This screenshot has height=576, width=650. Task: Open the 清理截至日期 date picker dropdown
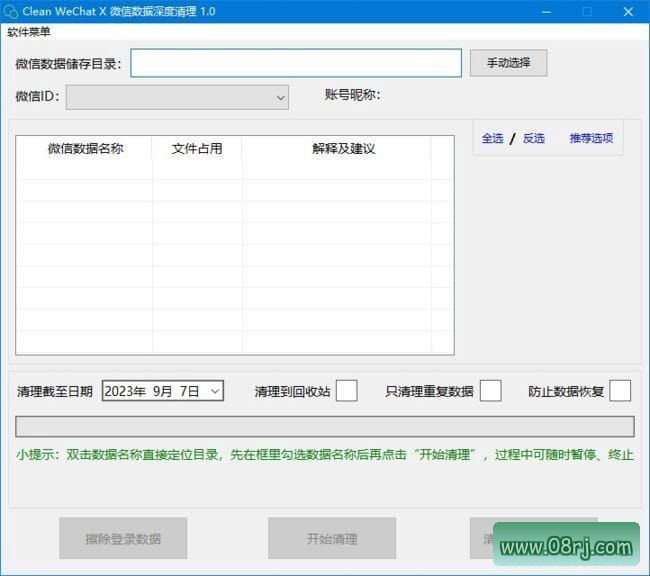pyautogui.click(x=215, y=391)
